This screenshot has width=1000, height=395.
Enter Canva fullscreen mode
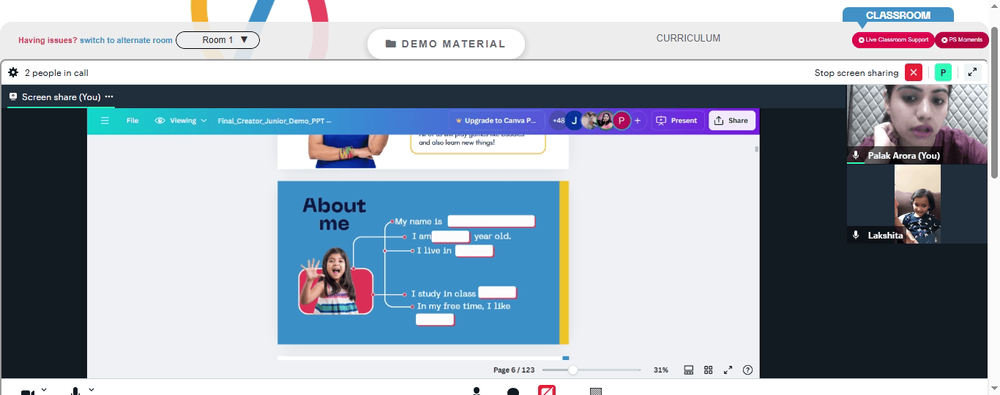[728, 370]
